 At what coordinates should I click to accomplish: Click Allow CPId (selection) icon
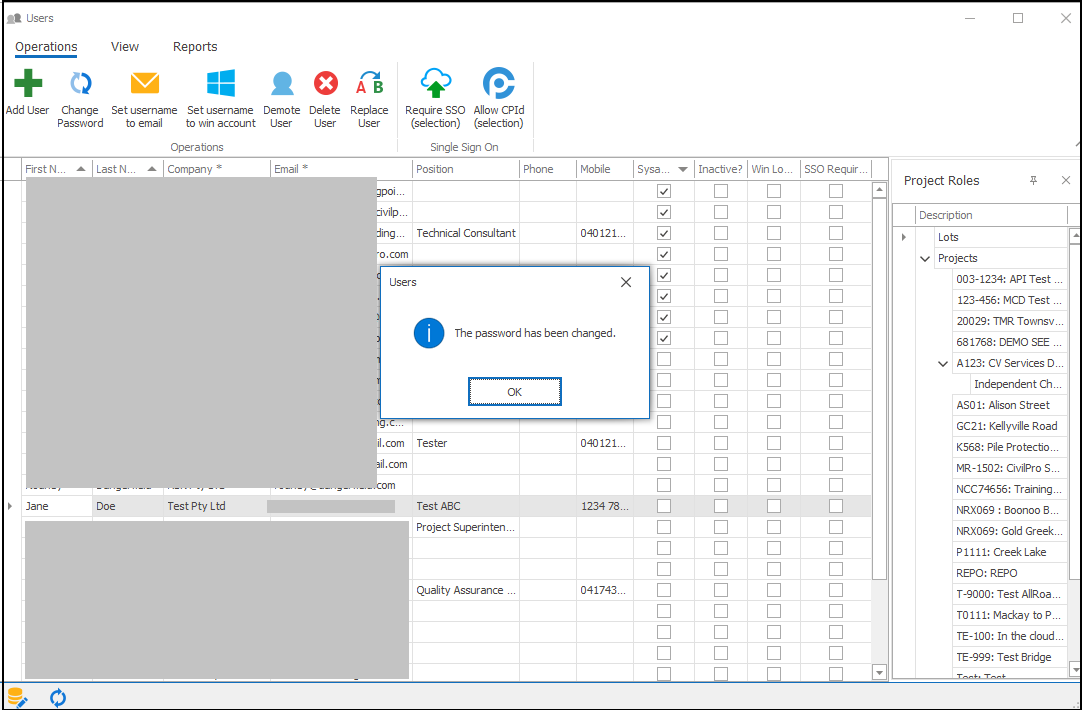point(498,84)
